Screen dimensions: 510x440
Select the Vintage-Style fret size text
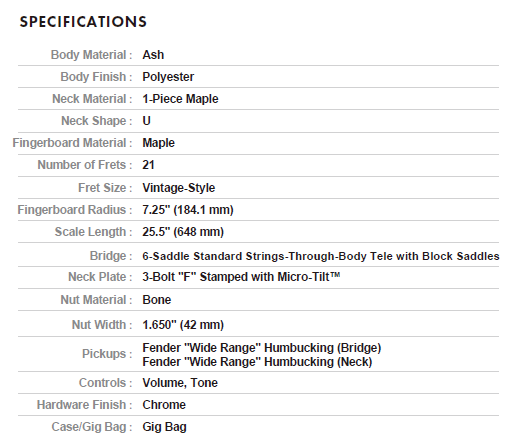[x=179, y=188]
